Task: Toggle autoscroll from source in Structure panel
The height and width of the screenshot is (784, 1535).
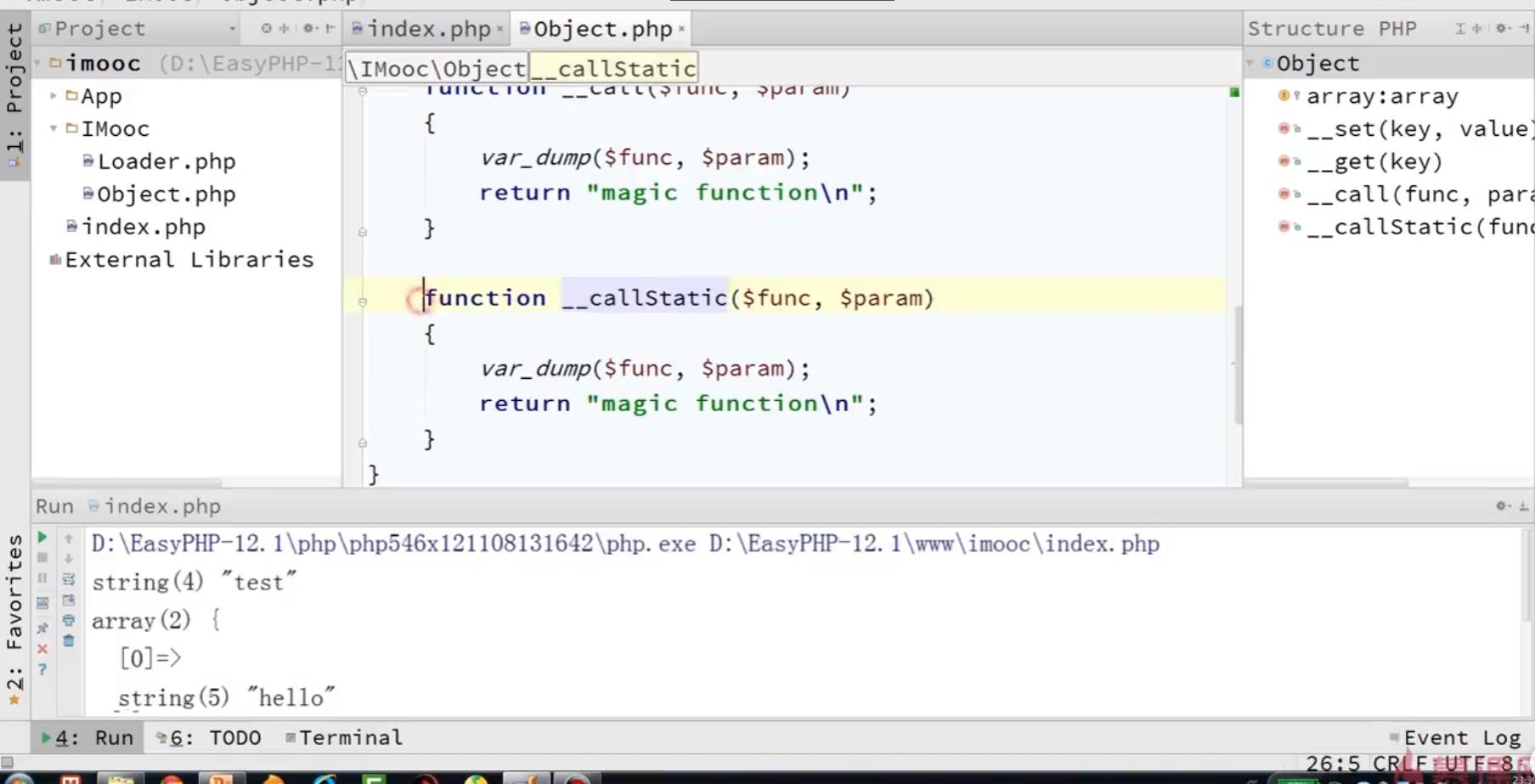Action: 1460,29
